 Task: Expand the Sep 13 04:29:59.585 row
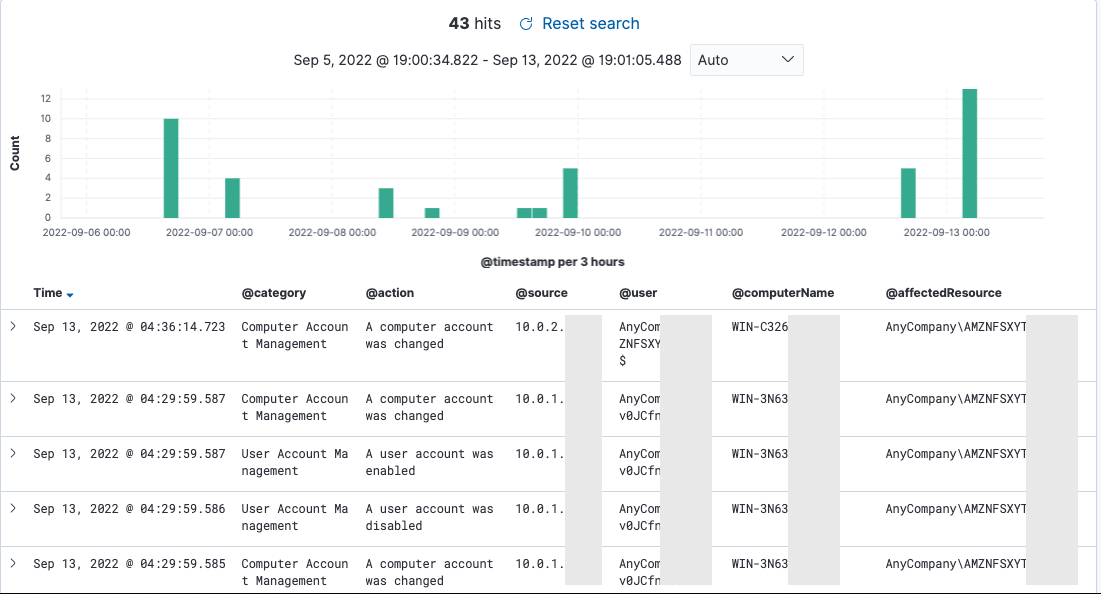(13, 563)
